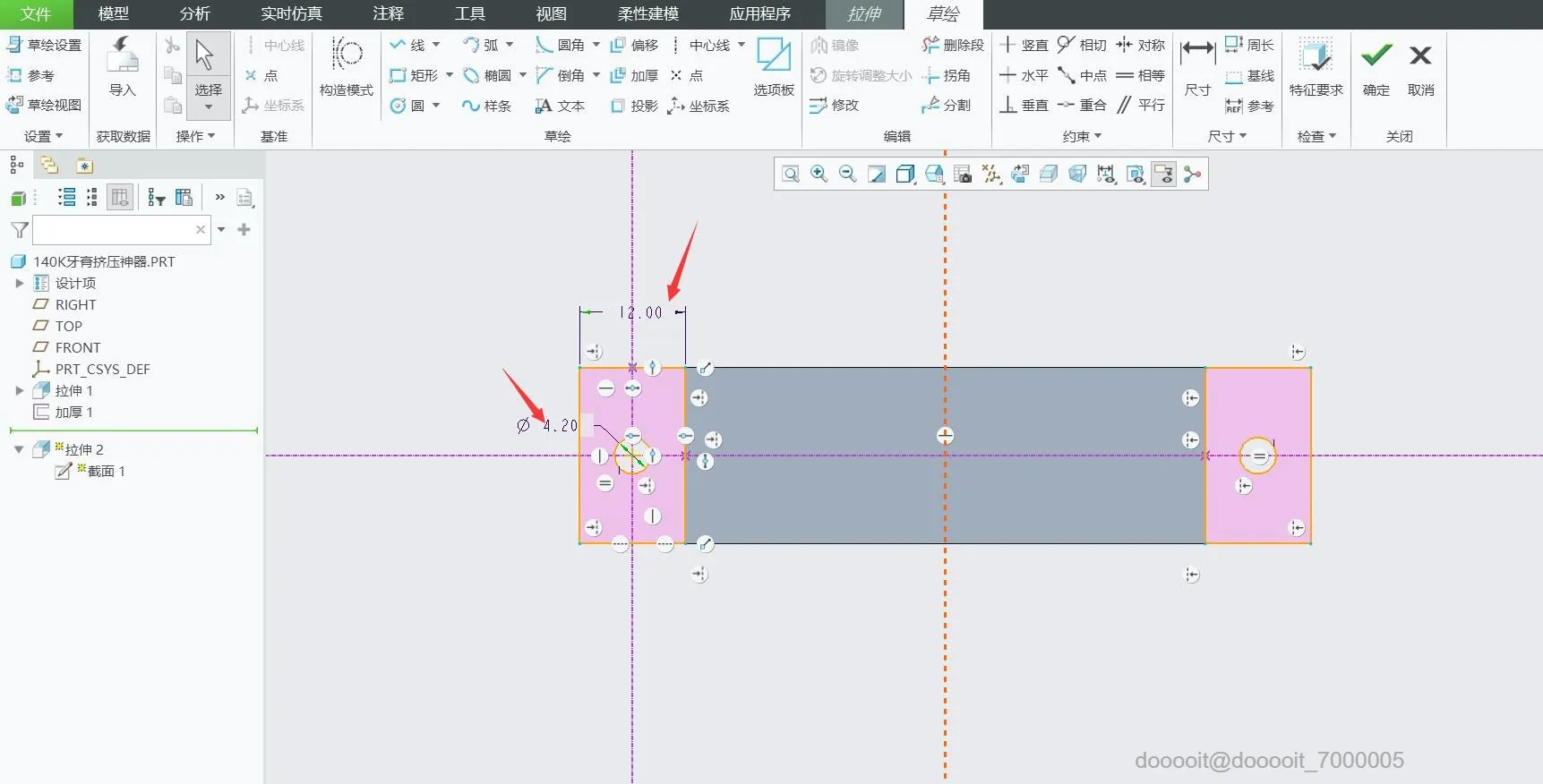Open 草绘设置 sketch setup
Viewport: 1543px width, 784px height.
point(44,45)
